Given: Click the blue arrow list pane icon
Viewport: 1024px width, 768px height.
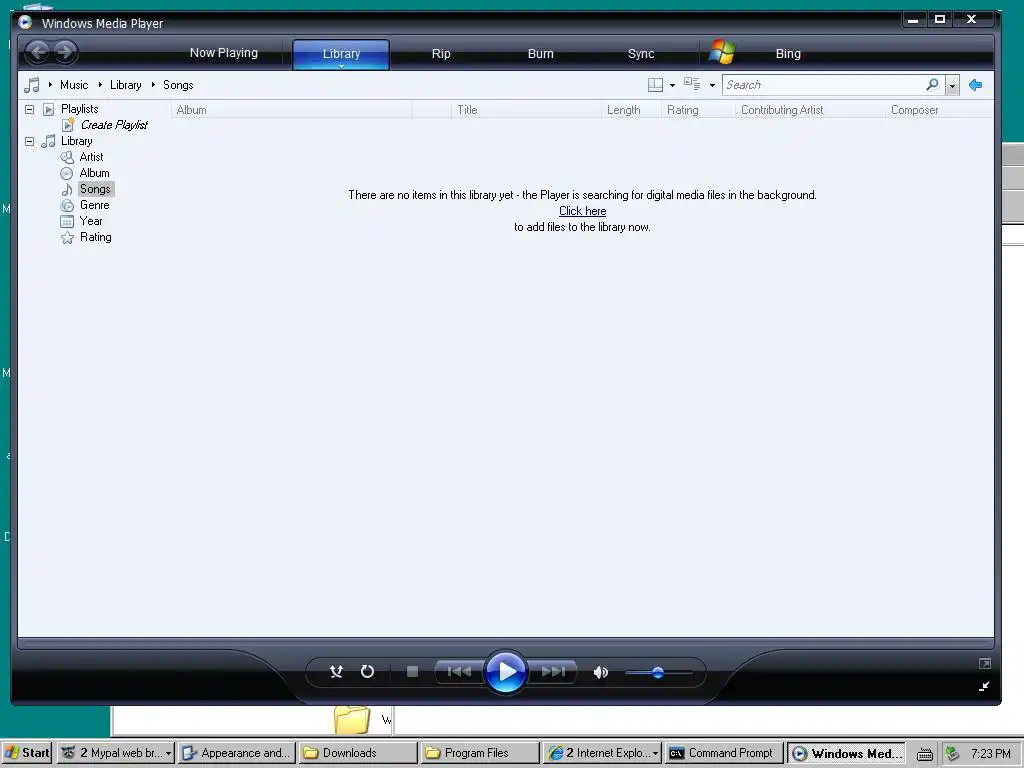Looking at the screenshot, I should [976, 85].
